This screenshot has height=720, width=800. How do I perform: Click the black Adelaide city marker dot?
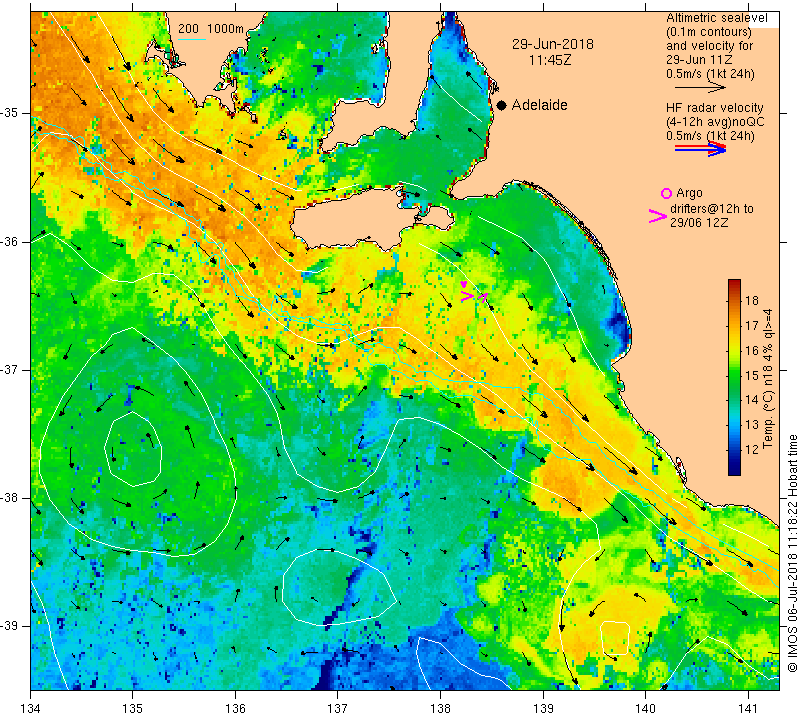pyautogui.click(x=502, y=105)
